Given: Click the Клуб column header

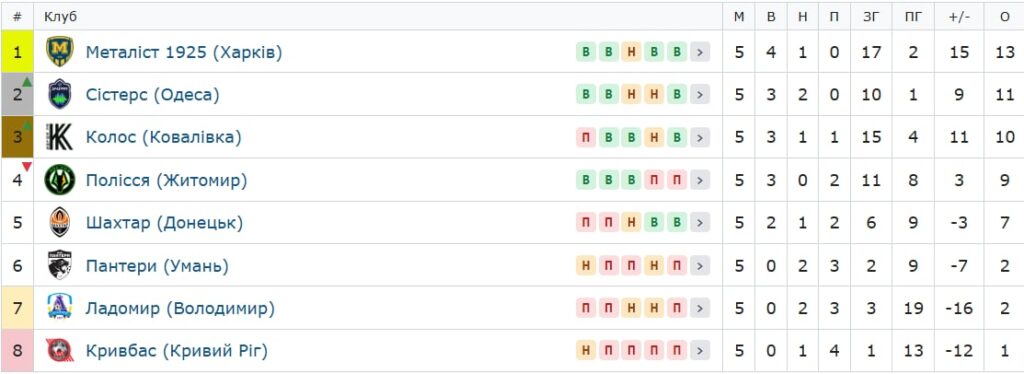Looking at the screenshot, I should click(x=61, y=17).
